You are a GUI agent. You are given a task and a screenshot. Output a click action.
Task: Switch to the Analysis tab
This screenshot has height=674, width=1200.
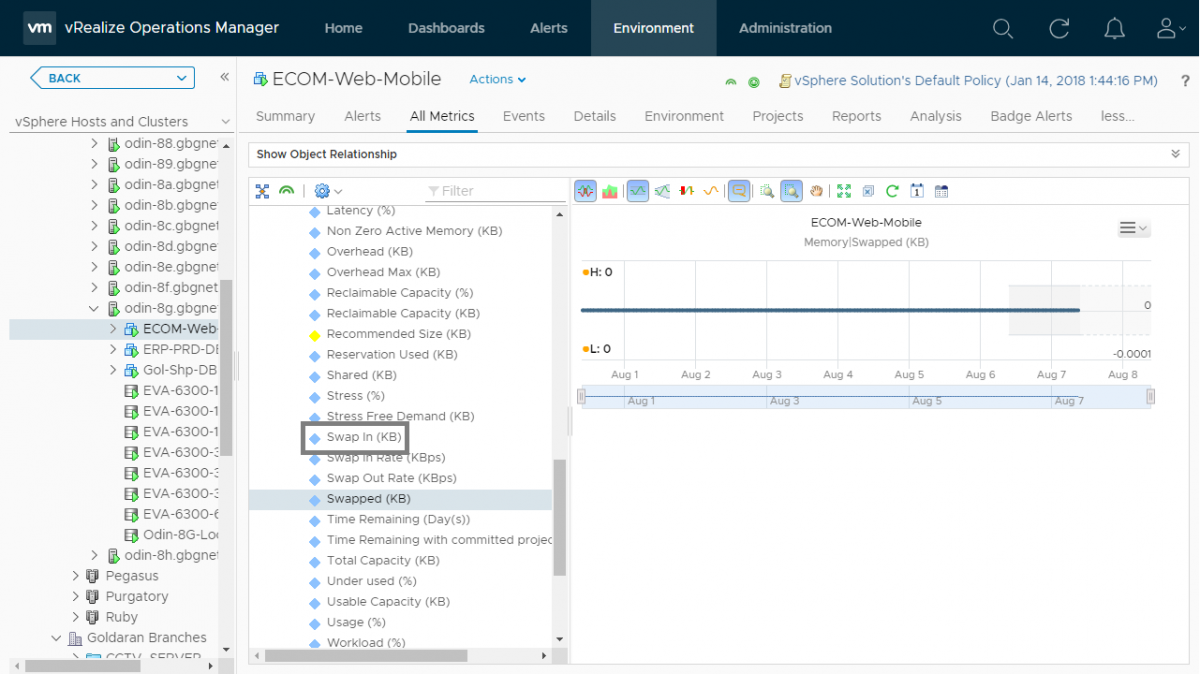point(936,116)
